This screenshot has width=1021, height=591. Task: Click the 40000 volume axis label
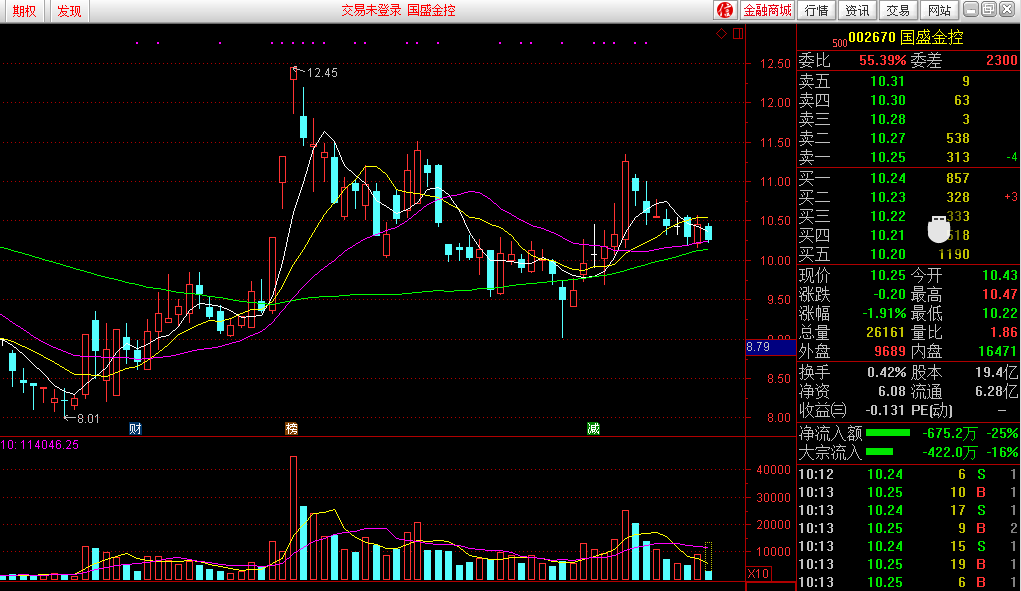point(774,470)
